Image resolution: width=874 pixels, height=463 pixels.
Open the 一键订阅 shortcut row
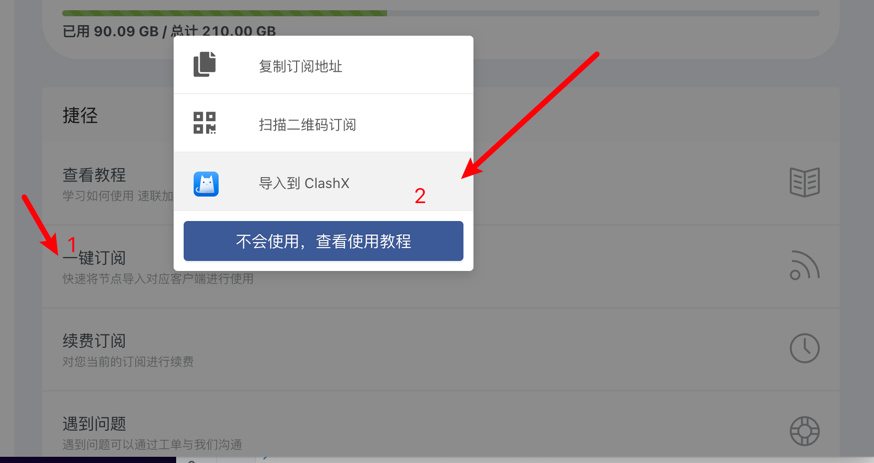click(x=441, y=267)
